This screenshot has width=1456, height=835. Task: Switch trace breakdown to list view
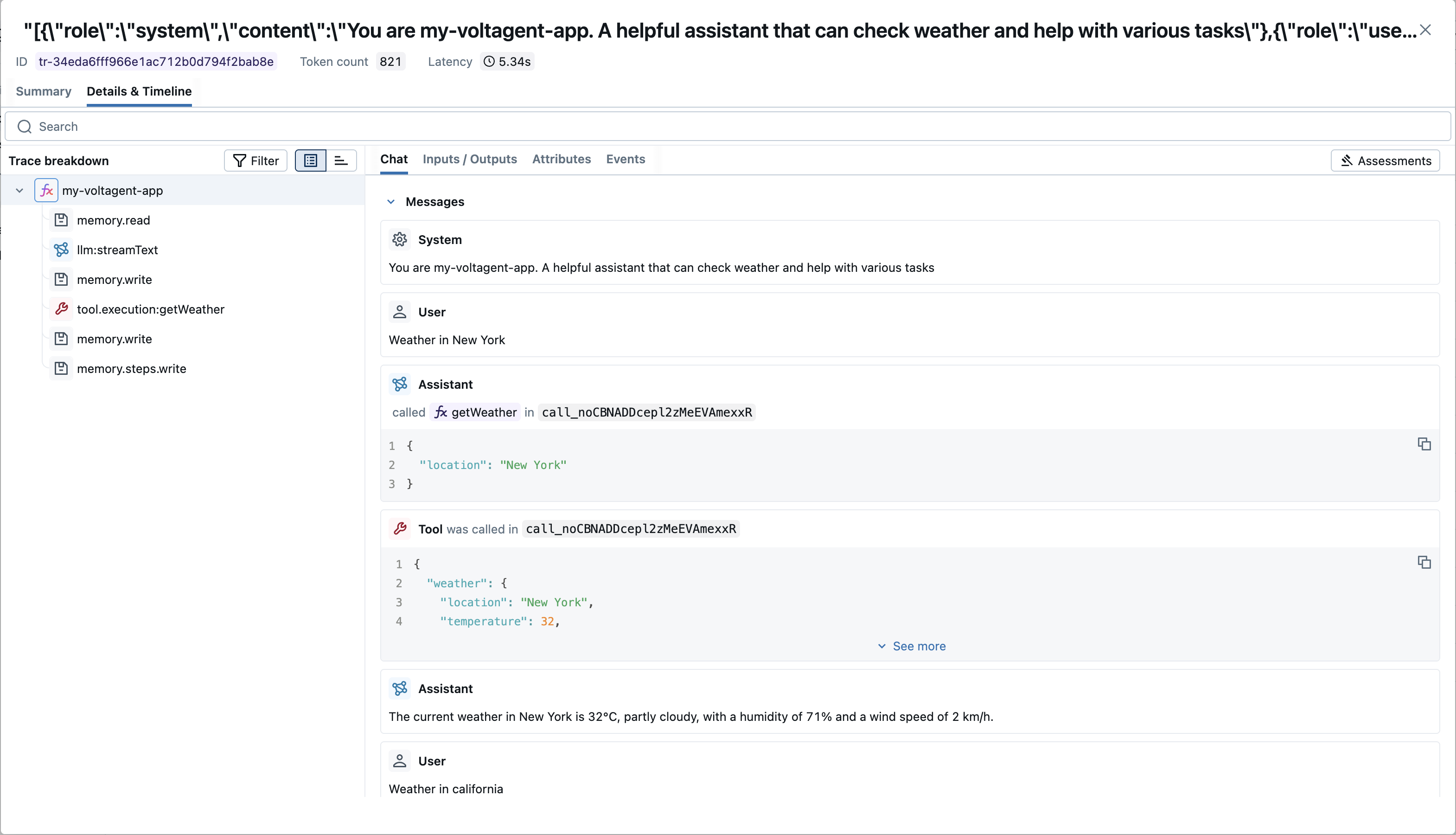310,160
